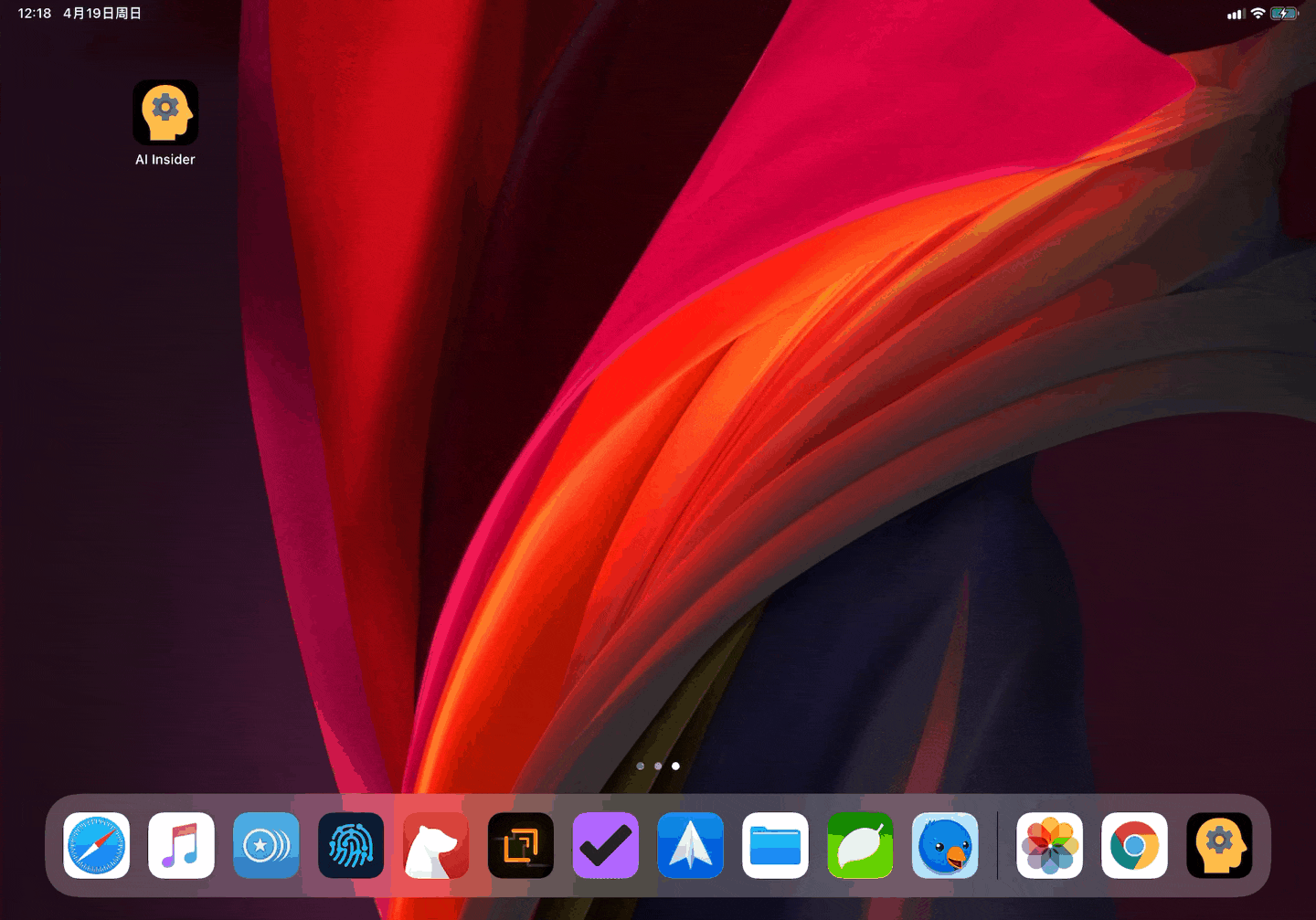Go to the second home screen page dot
The height and width of the screenshot is (920, 1316).
(658, 766)
